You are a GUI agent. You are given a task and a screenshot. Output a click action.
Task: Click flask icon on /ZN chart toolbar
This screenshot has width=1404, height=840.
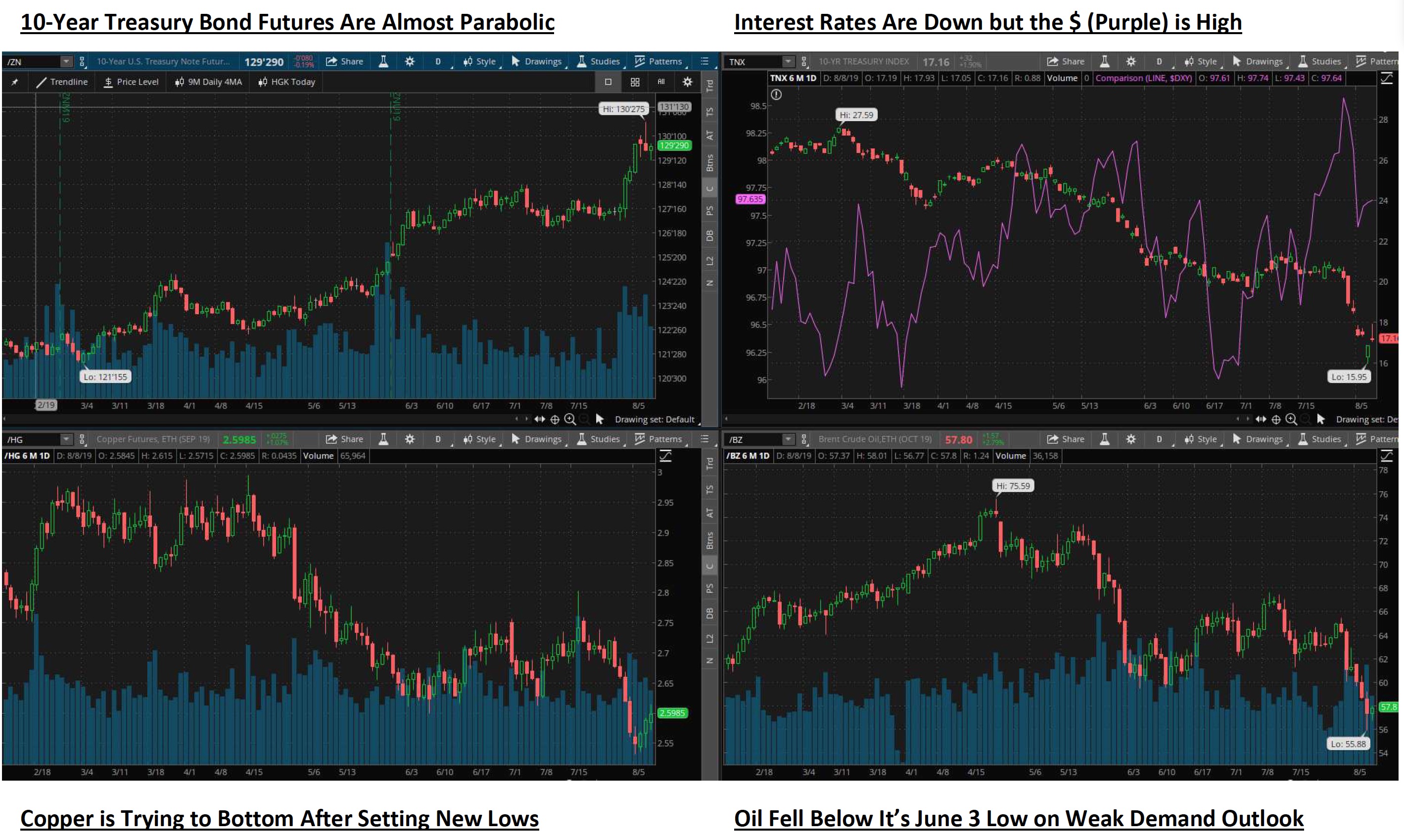tap(383, 61)
